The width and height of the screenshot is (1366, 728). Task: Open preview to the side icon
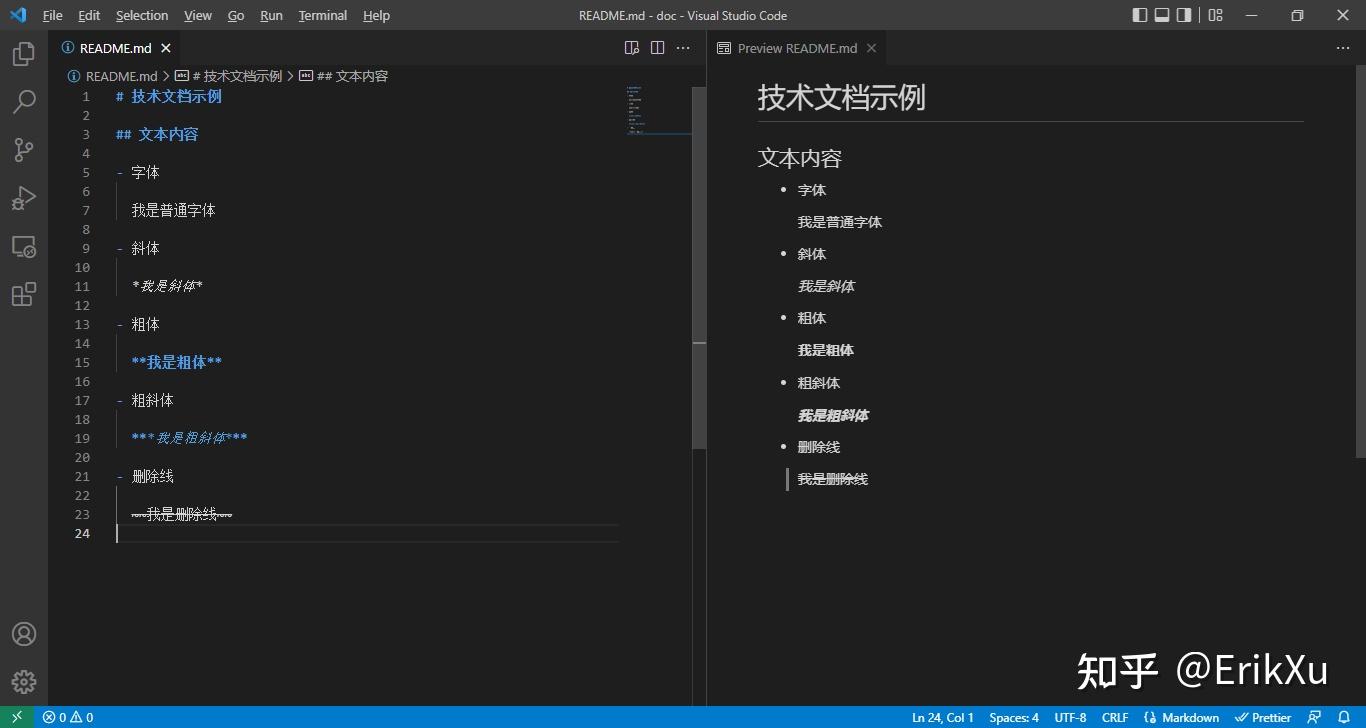click(632, 48)
